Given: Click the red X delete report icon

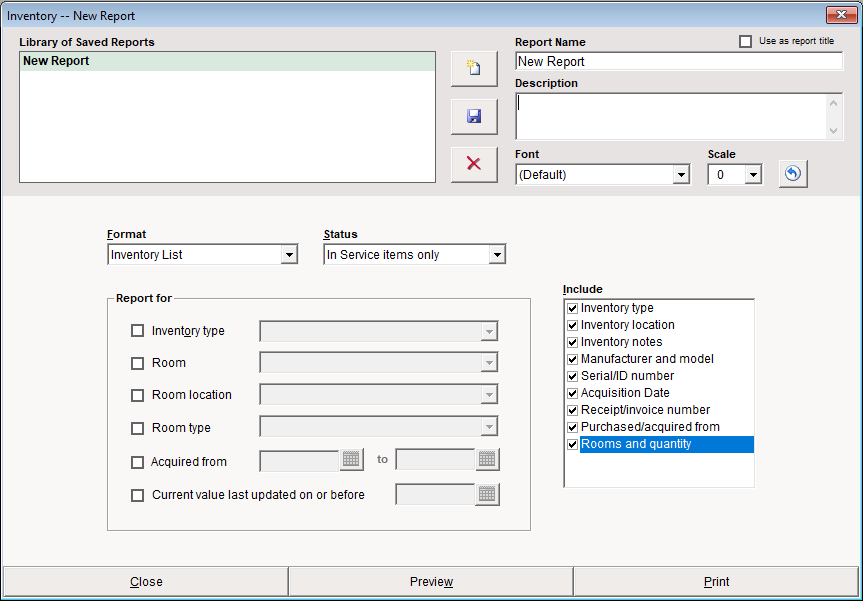Looking at the screenshot, I should tap(474, 164).
